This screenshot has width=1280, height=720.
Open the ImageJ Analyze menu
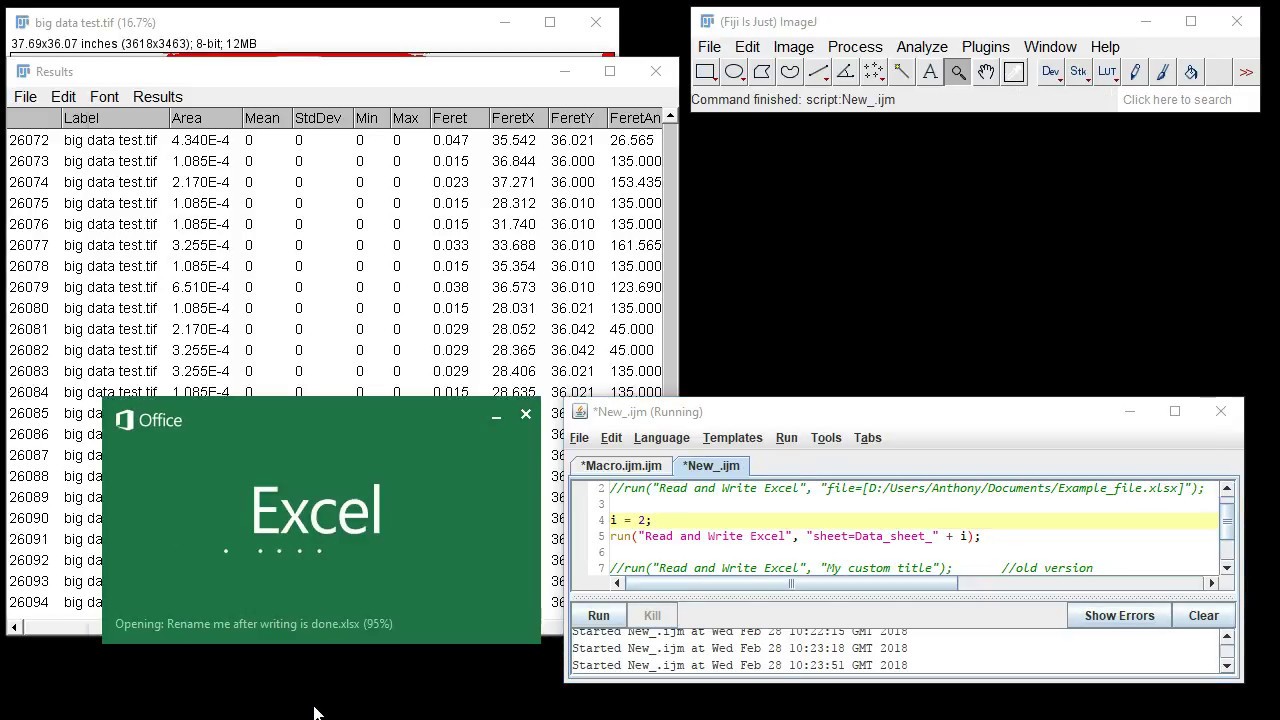[922, 47]
